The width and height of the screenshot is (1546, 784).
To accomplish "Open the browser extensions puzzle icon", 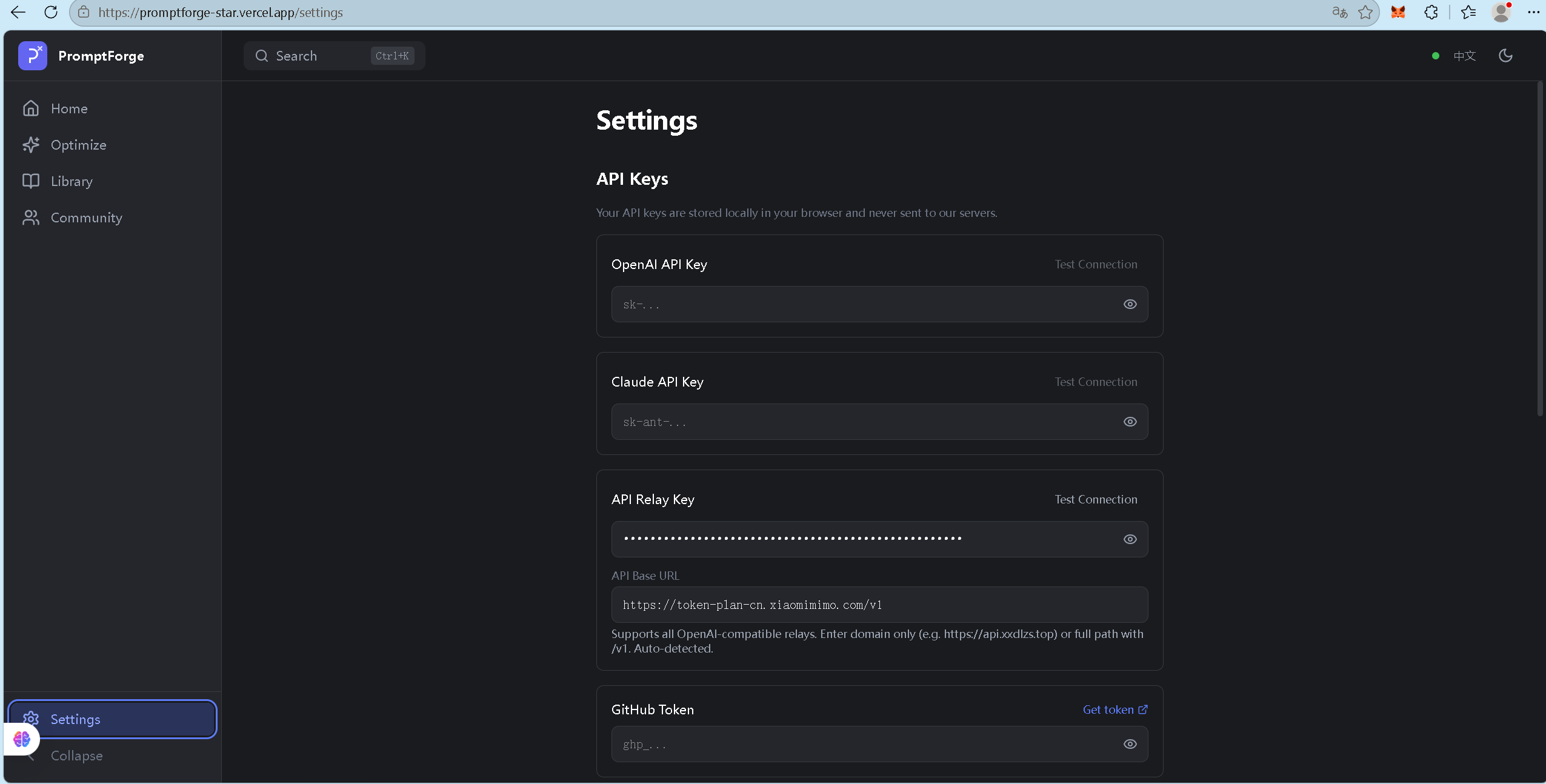I will (1431, 12).
